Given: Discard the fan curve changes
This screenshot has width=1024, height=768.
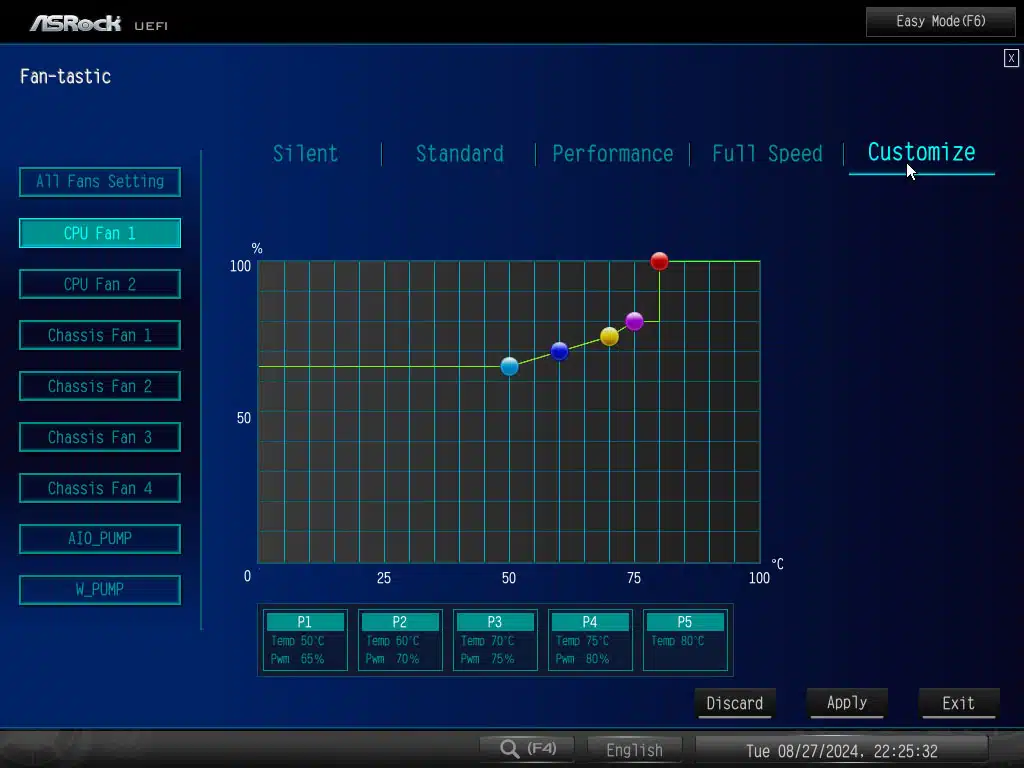Looking at the screenshot, I should point(735,703).
